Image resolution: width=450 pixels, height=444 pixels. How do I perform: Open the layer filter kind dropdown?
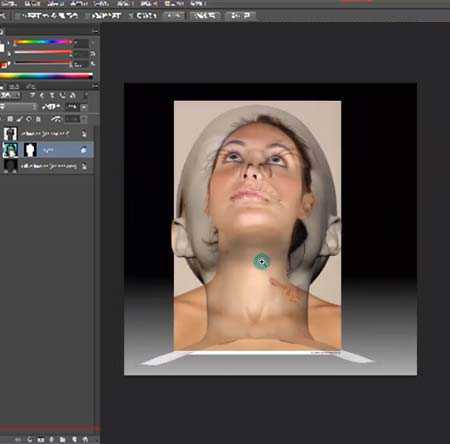pyautogui.click(x=10, y=95)
